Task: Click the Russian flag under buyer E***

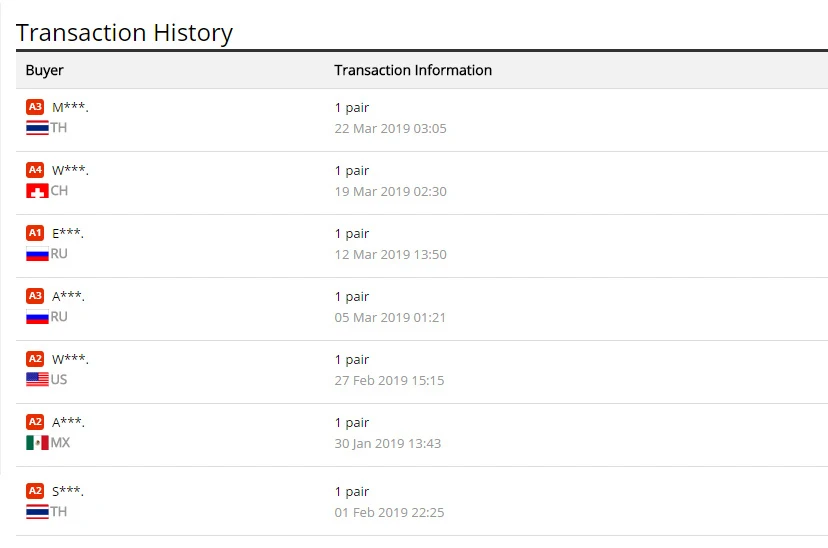Action: (37, 254)
